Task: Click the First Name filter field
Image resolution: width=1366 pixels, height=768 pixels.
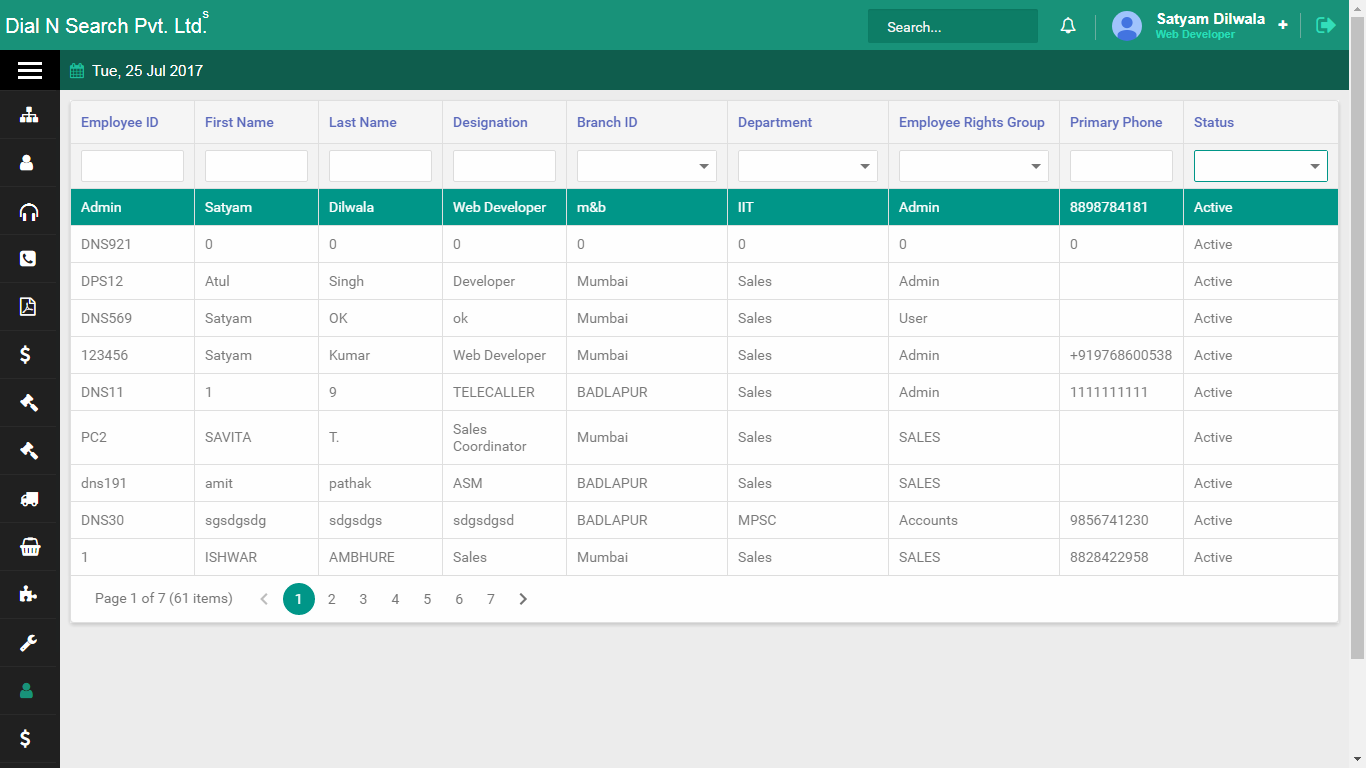Action: pyautogui.click(x=256, y=166)
